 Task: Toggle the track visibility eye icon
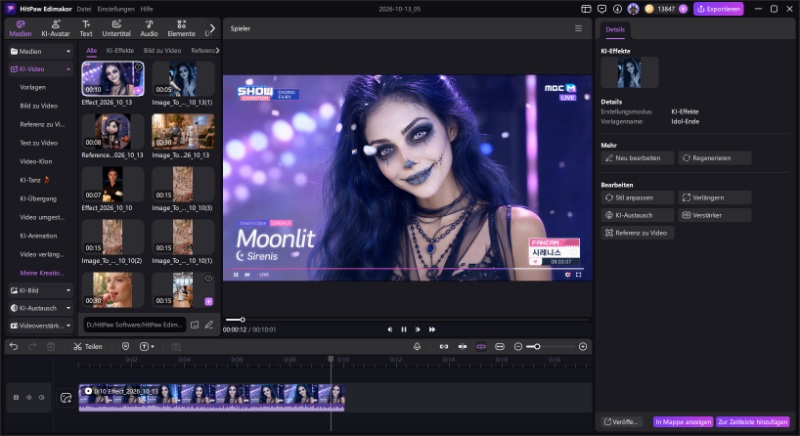[x=29, y=397]
